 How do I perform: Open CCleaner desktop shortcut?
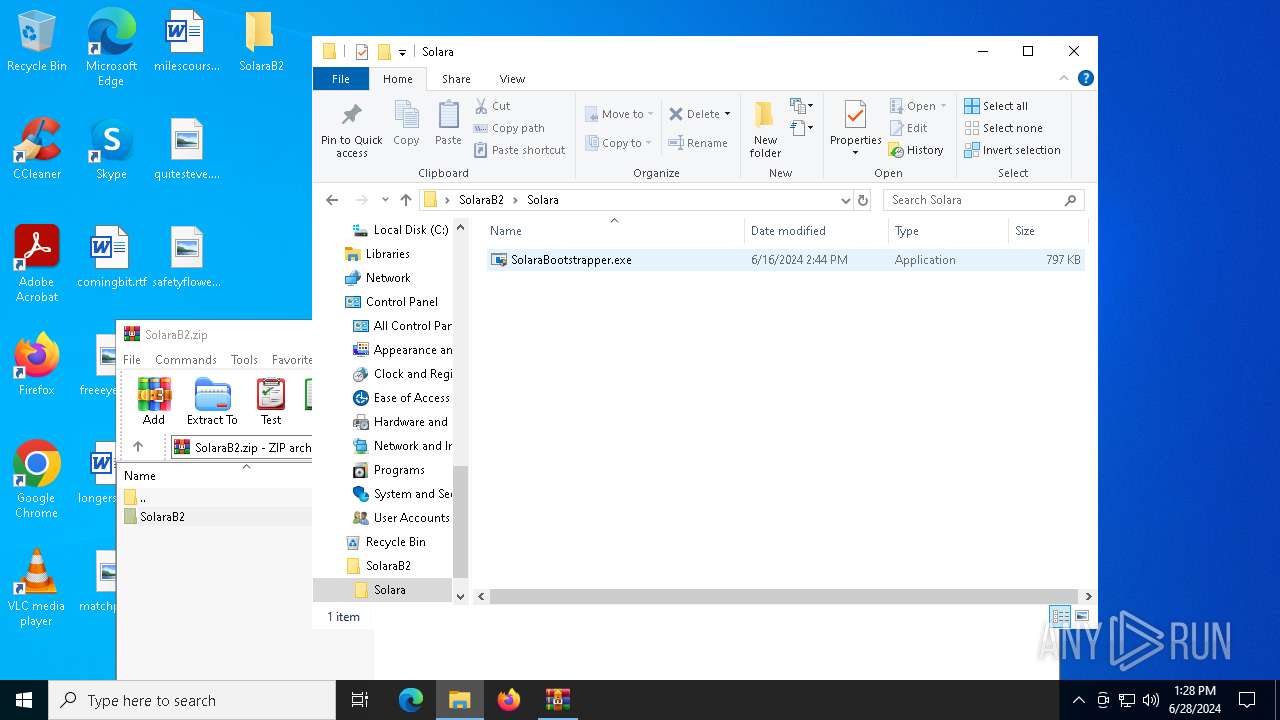[x=37, y=150]
